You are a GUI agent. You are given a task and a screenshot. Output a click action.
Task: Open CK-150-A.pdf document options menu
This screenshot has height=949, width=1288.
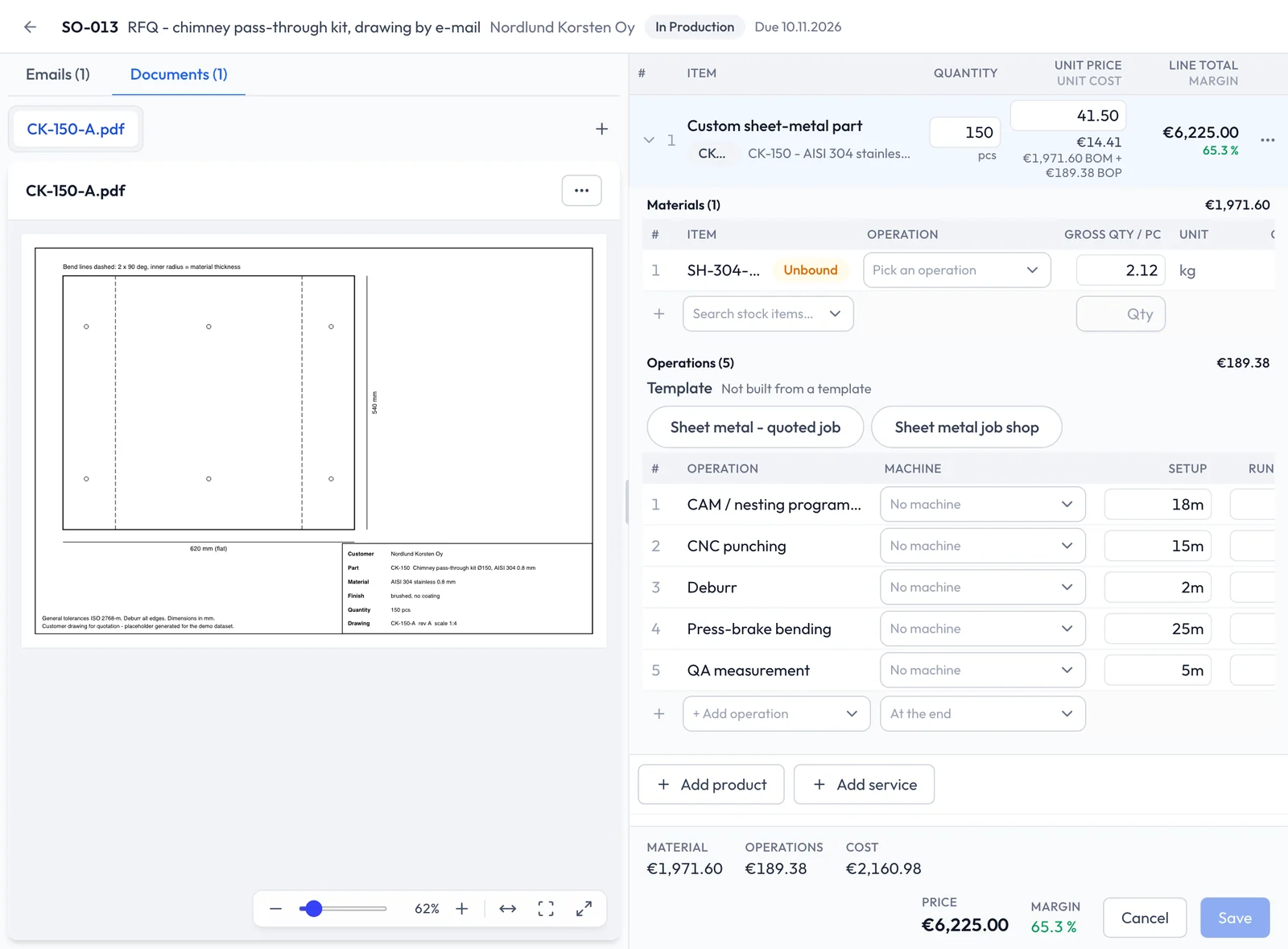click(581, 191)
